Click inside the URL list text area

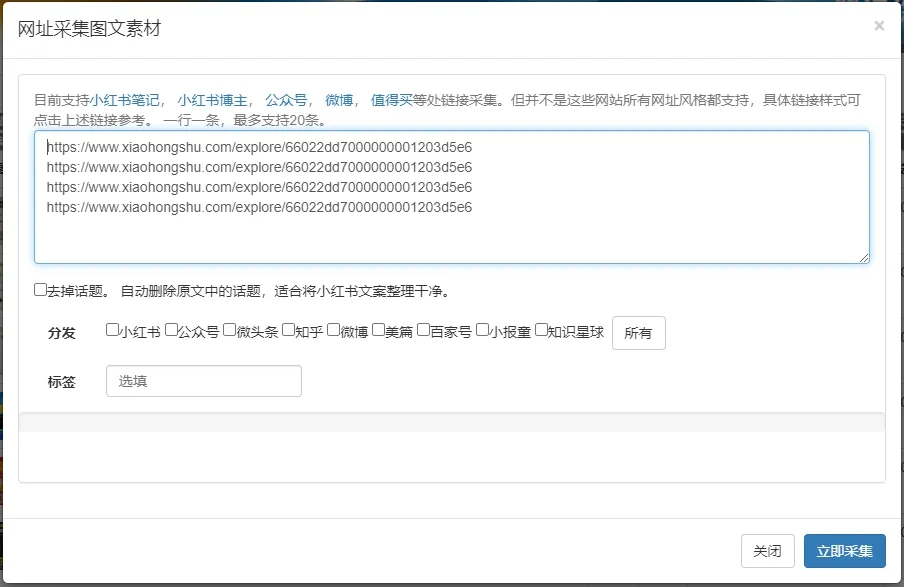pyautogui.click(x=451, y=197)
